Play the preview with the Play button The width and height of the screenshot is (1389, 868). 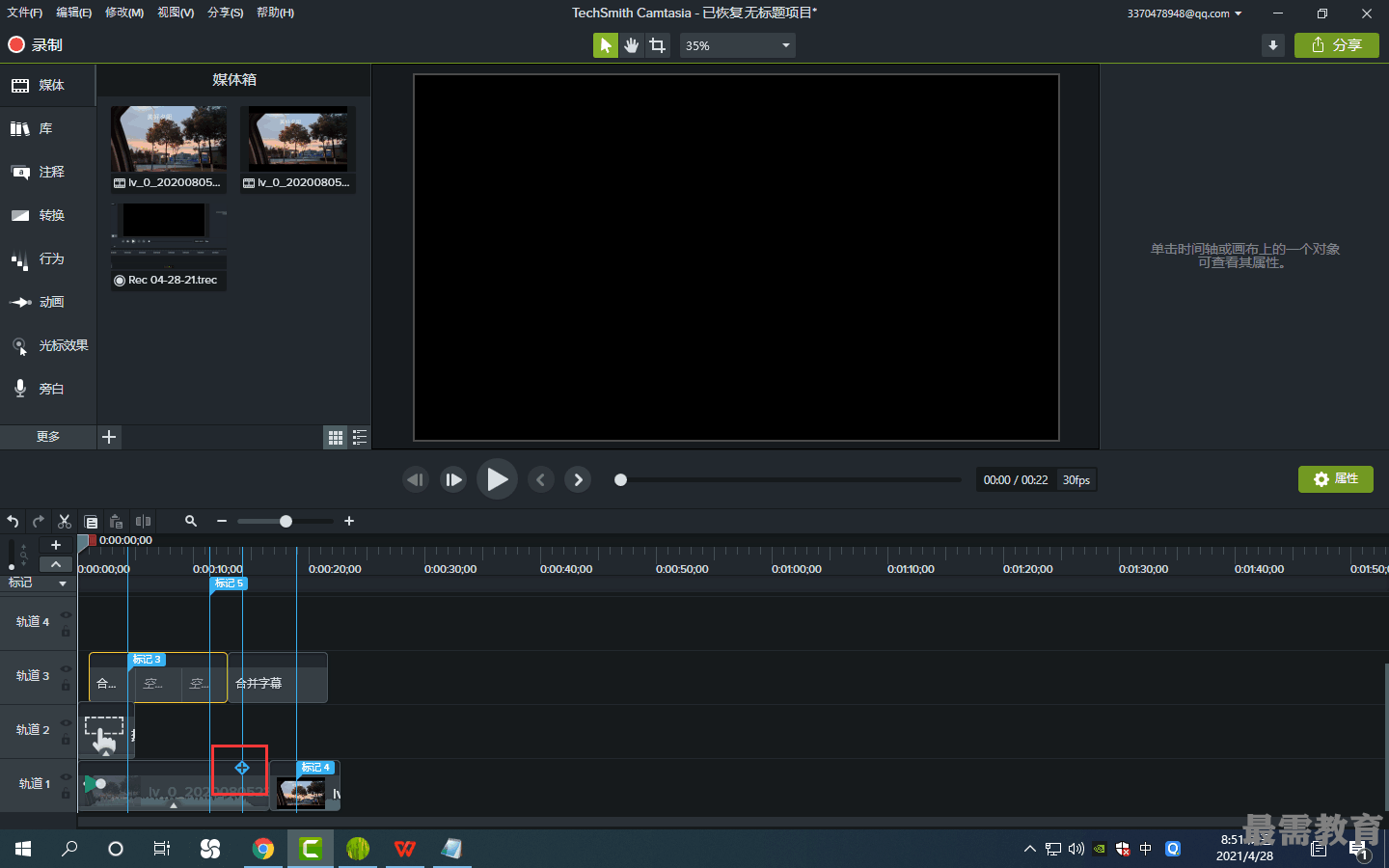[497, 479]
